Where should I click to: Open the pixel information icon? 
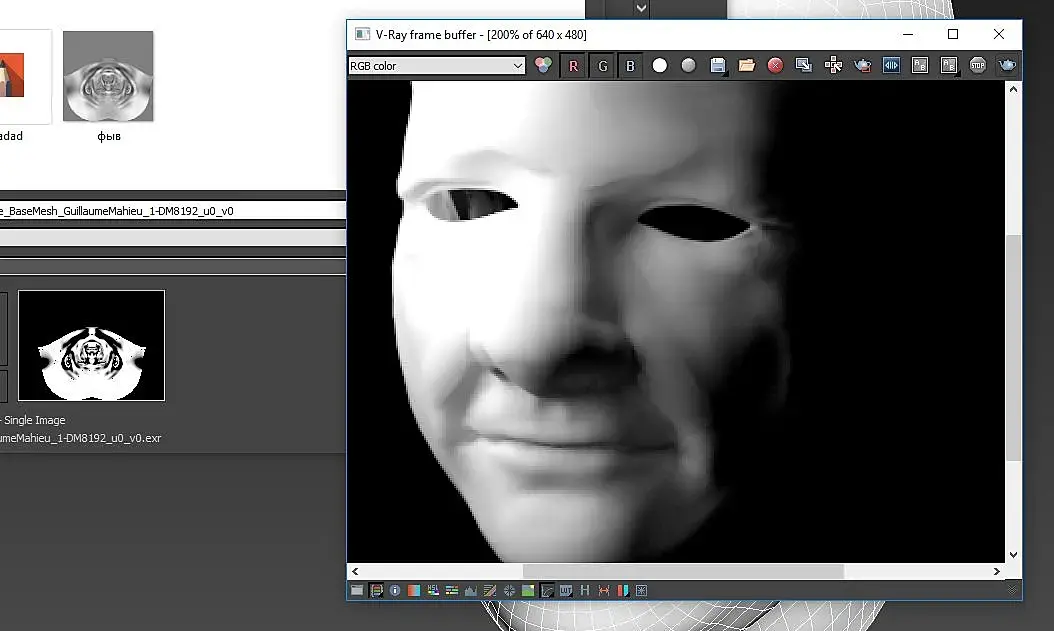click(395, 590)
